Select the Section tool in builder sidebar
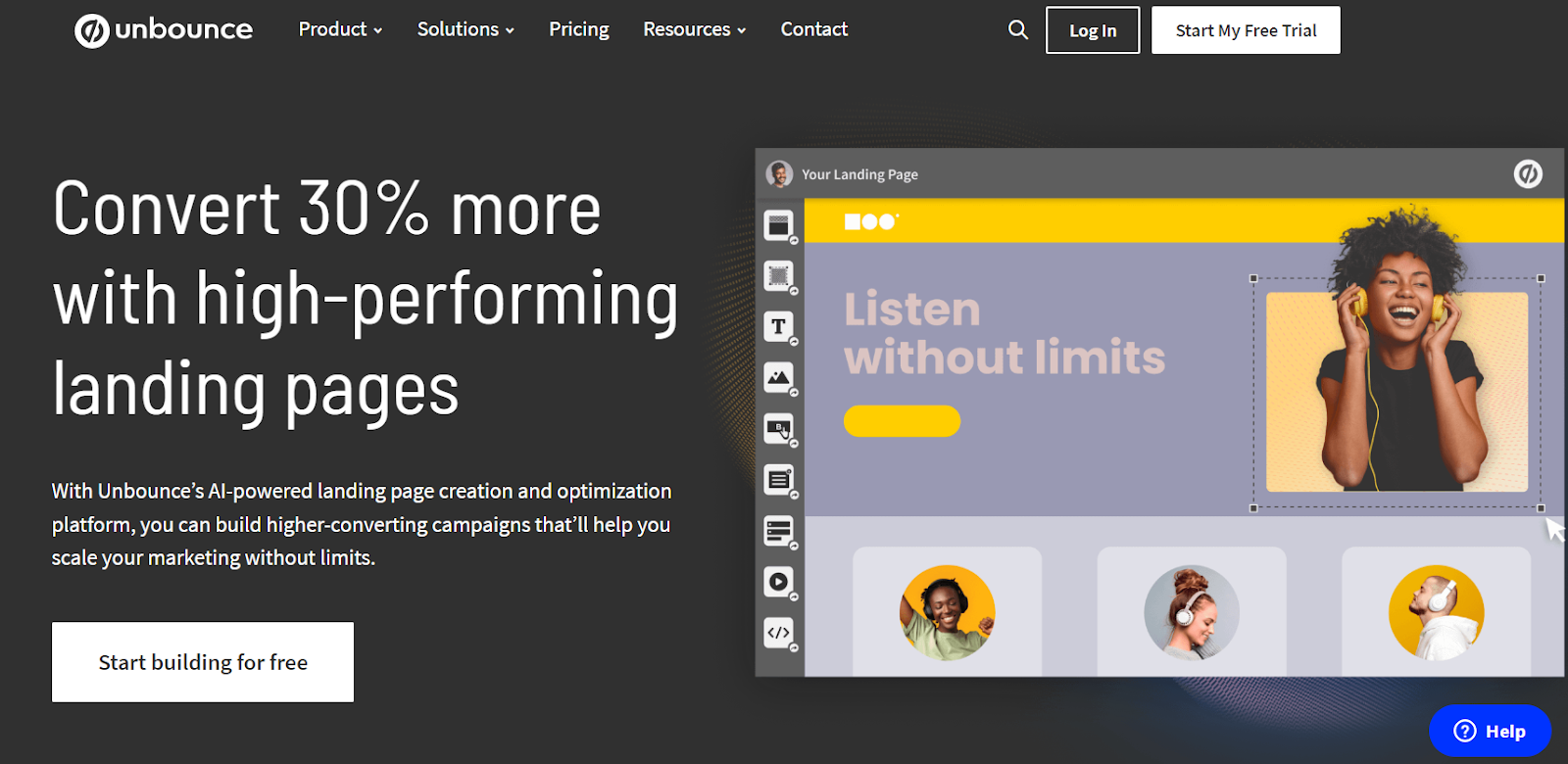The width and height of the screenshot is (1568, 764). tap(779, 225)
